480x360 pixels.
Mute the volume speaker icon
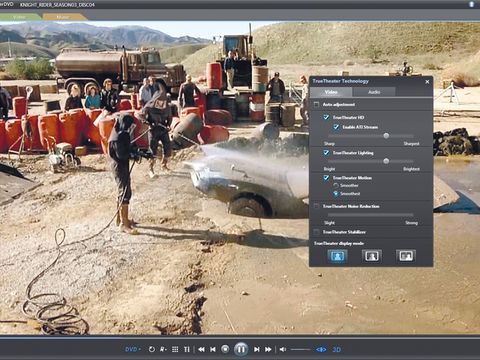pos(283,349)
